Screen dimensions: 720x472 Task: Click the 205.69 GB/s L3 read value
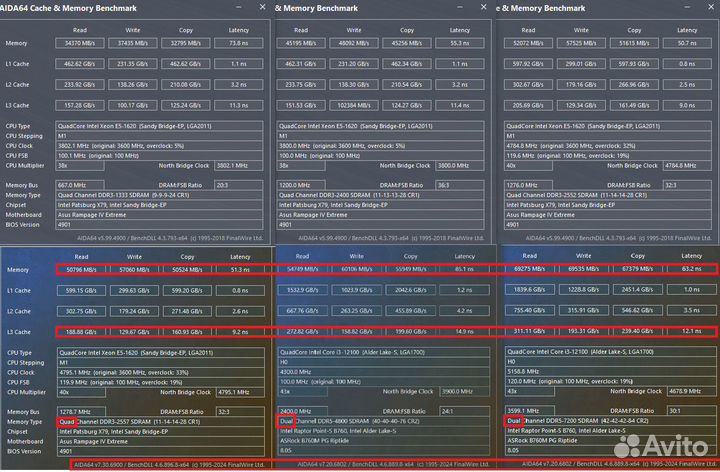(528, 105)
